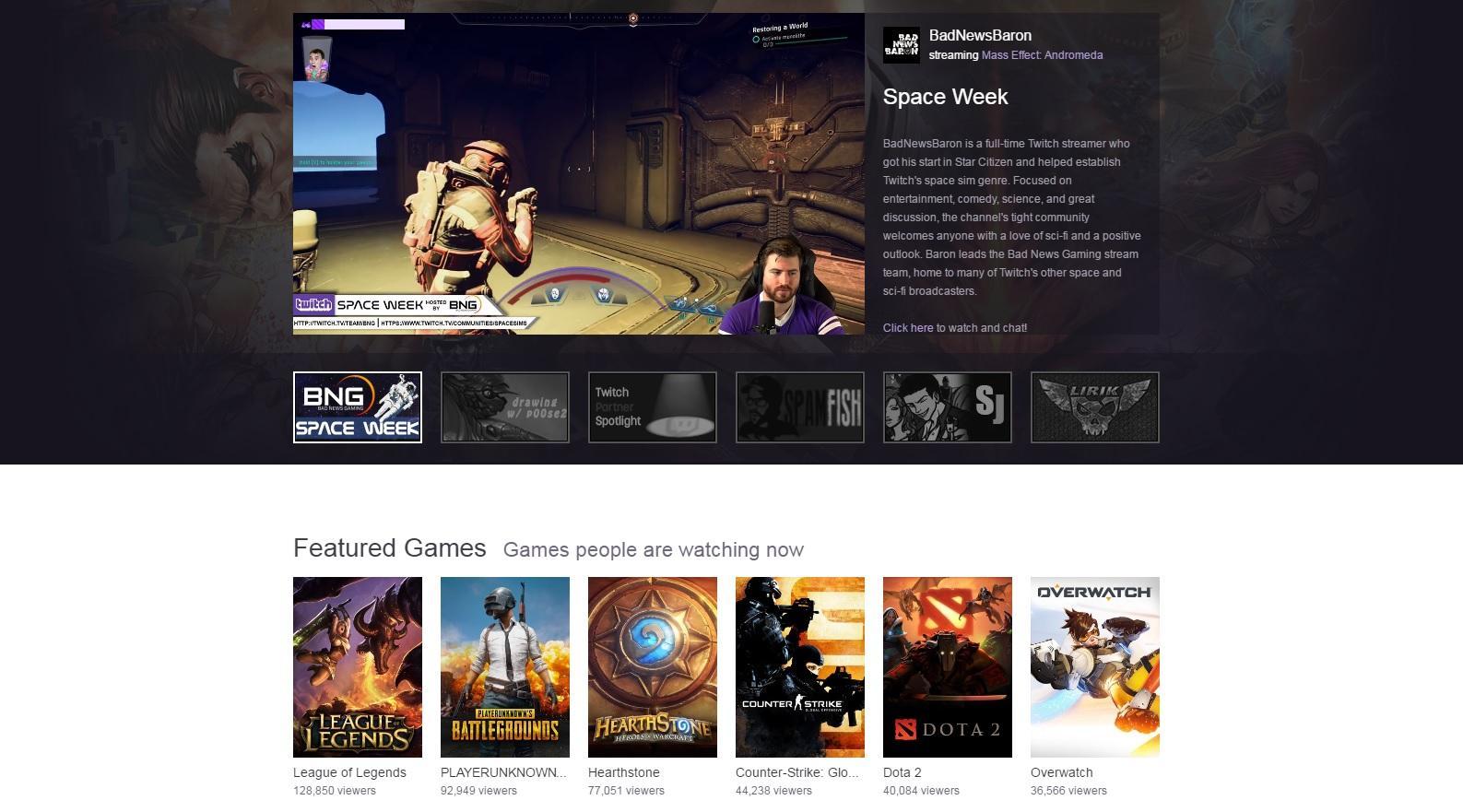Click the 'PLAYERUNKNOWN...' title link
Screen dimensions: 1463x812
[x=503, y=773]
